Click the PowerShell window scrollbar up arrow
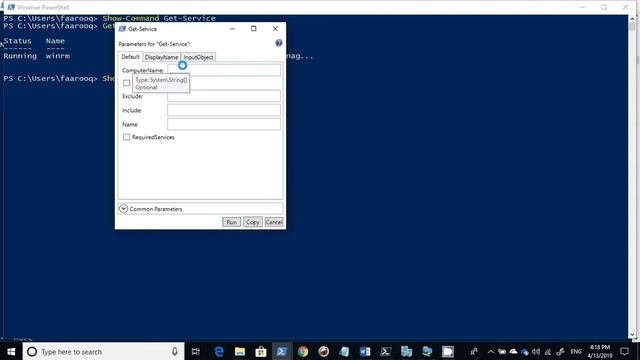Screen dimensions: 640x360 (632, 19)
